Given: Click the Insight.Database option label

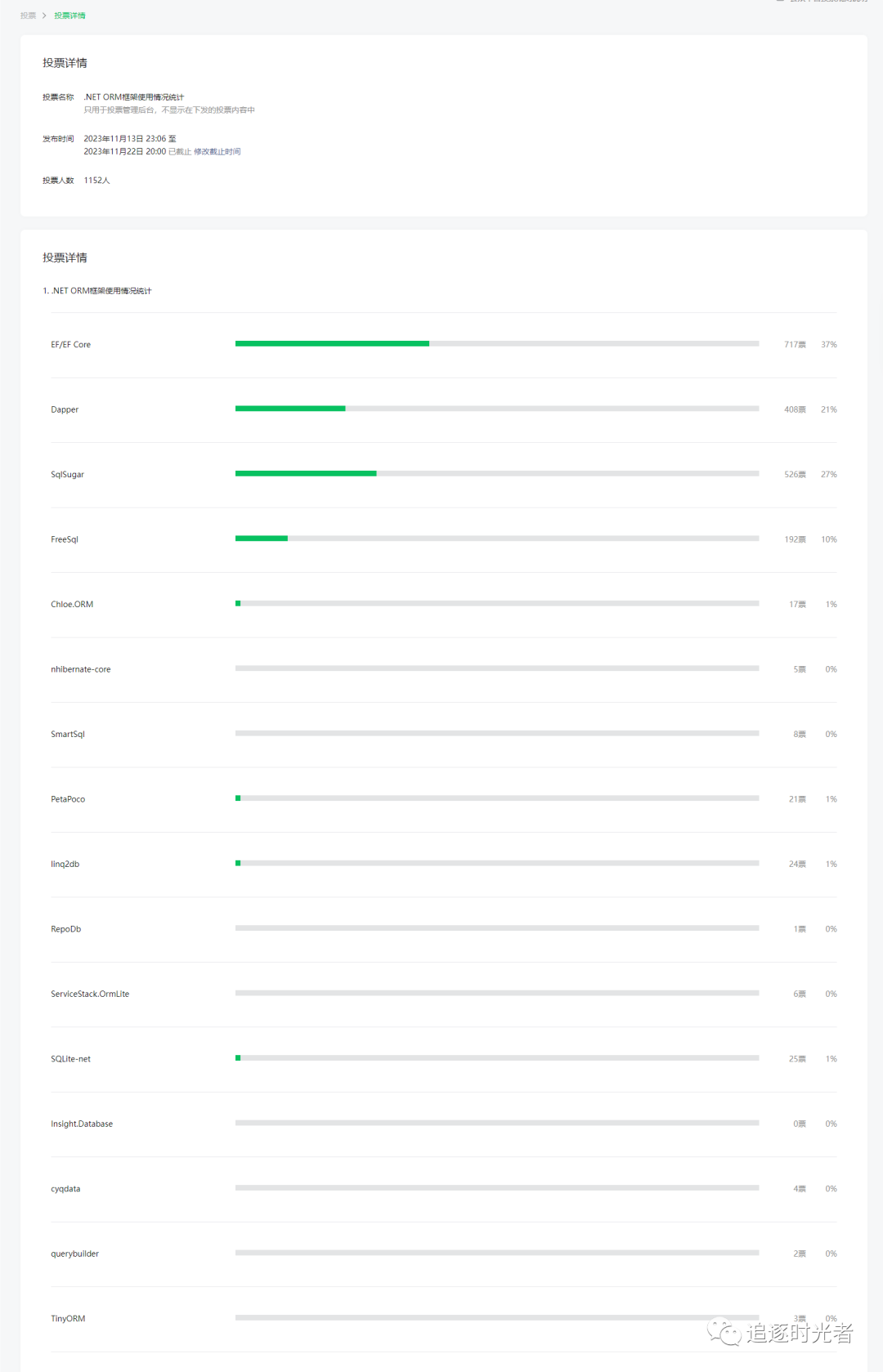Looking at the screenshot, I should click(x=82, y=1124).
